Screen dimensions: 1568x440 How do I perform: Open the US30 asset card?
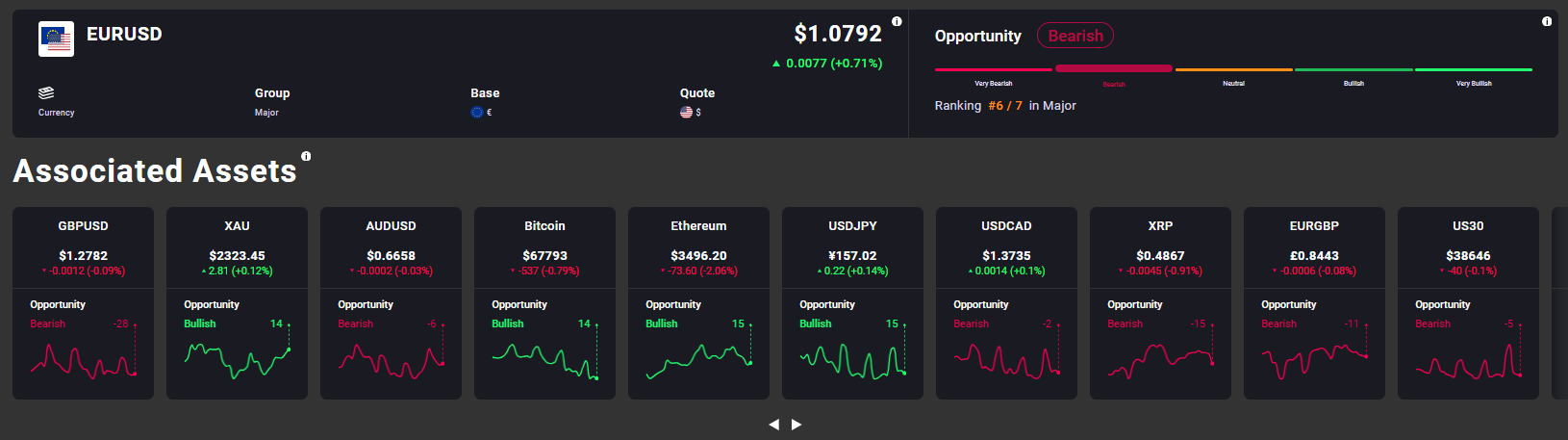click(1468, 303)
